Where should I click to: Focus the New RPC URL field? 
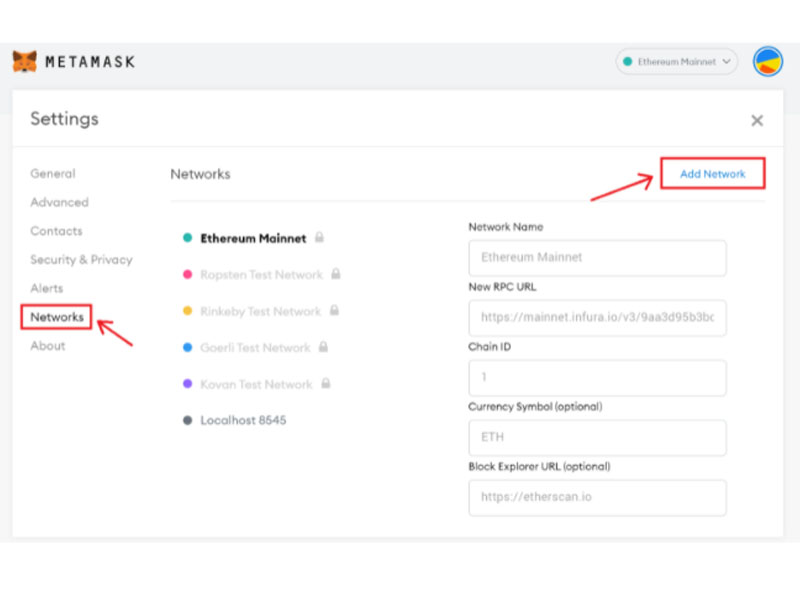597,318
